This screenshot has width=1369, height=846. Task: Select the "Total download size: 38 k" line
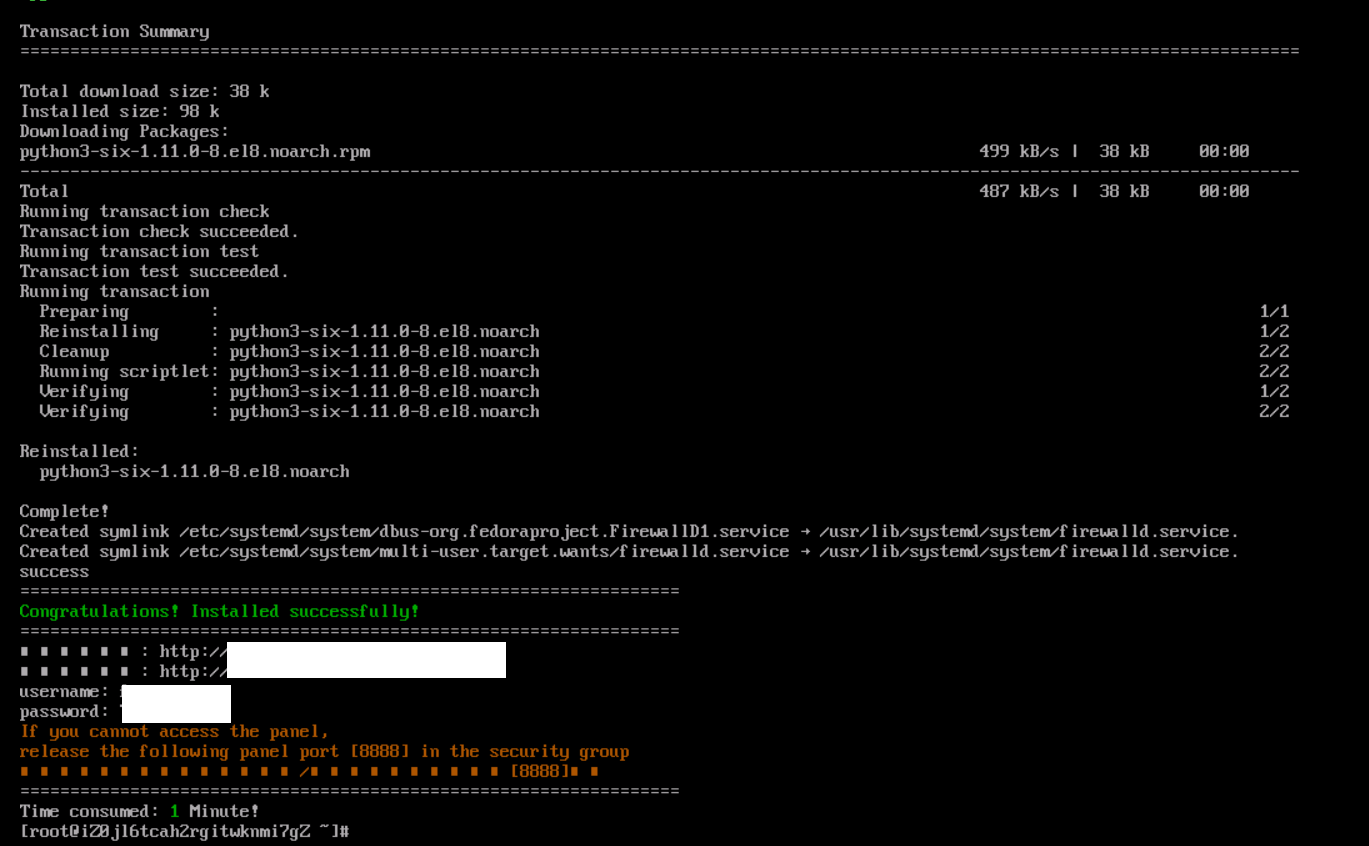pos(144,91)
